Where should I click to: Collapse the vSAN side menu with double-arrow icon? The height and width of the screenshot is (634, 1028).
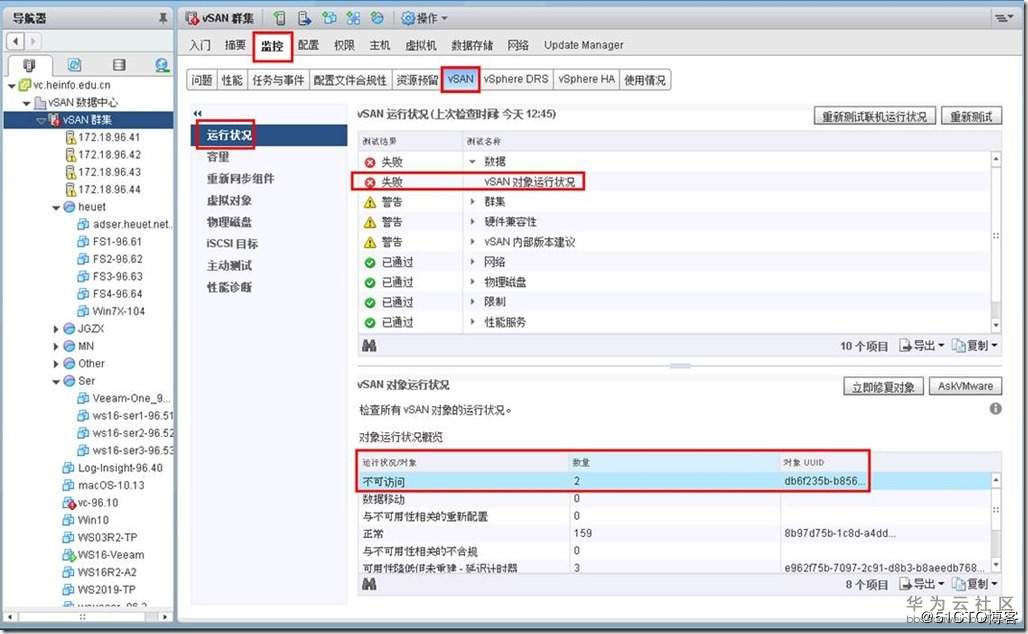(198, 113)
